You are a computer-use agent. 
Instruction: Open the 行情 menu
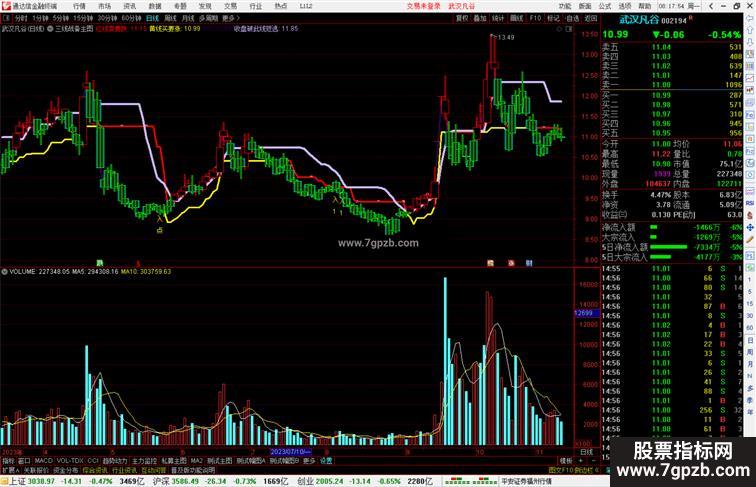click(80, 6)
